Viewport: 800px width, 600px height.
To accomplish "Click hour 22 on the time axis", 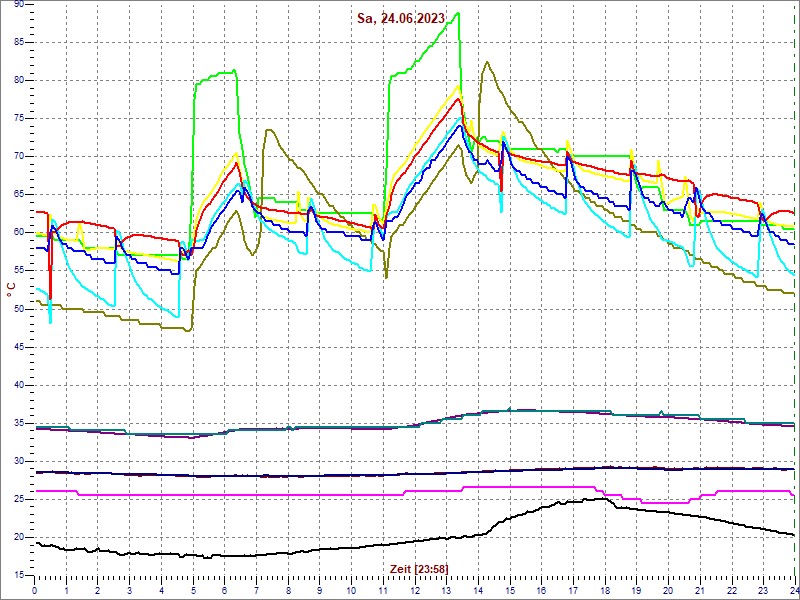I will pos(732,589).
